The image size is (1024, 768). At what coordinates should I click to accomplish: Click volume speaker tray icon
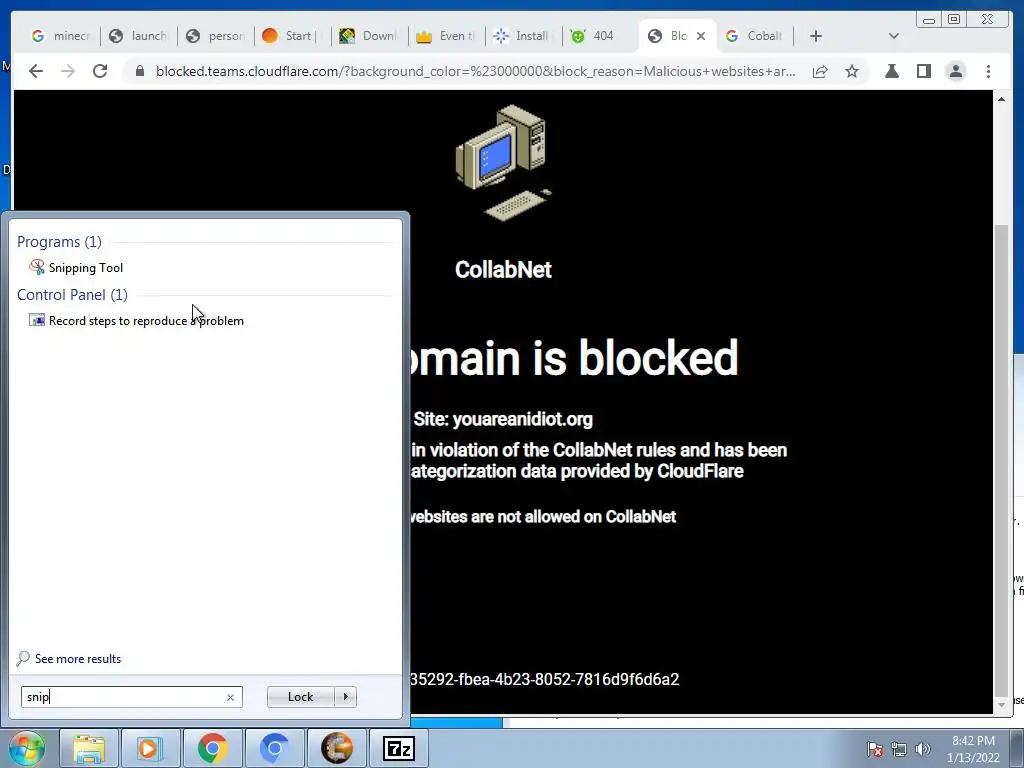922,749
